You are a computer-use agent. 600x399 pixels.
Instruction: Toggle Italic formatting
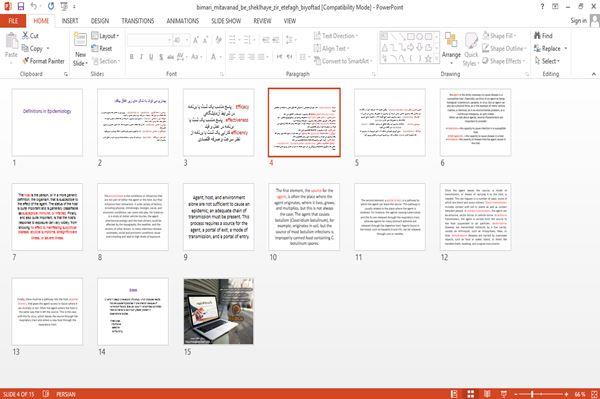141,57
